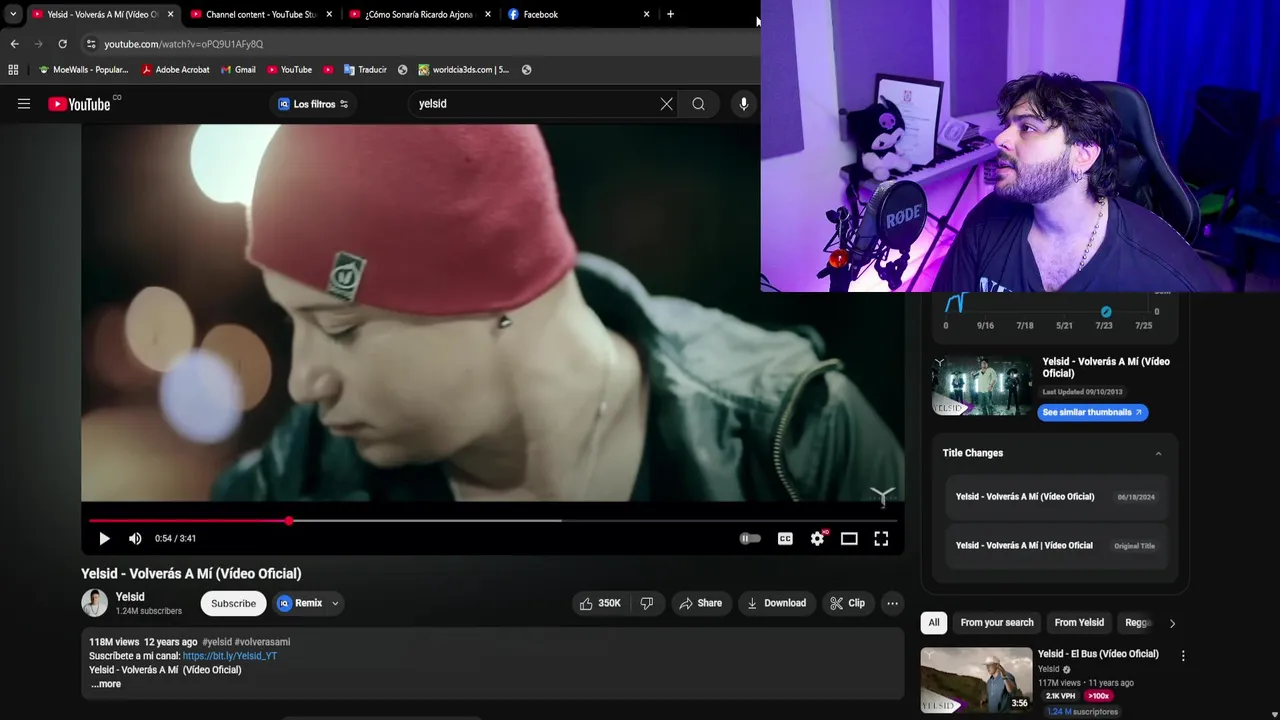The height and width of the screenshot is (720, 1280).
Task: Click the chart marker at 7/23
Action: (1106, 312)
